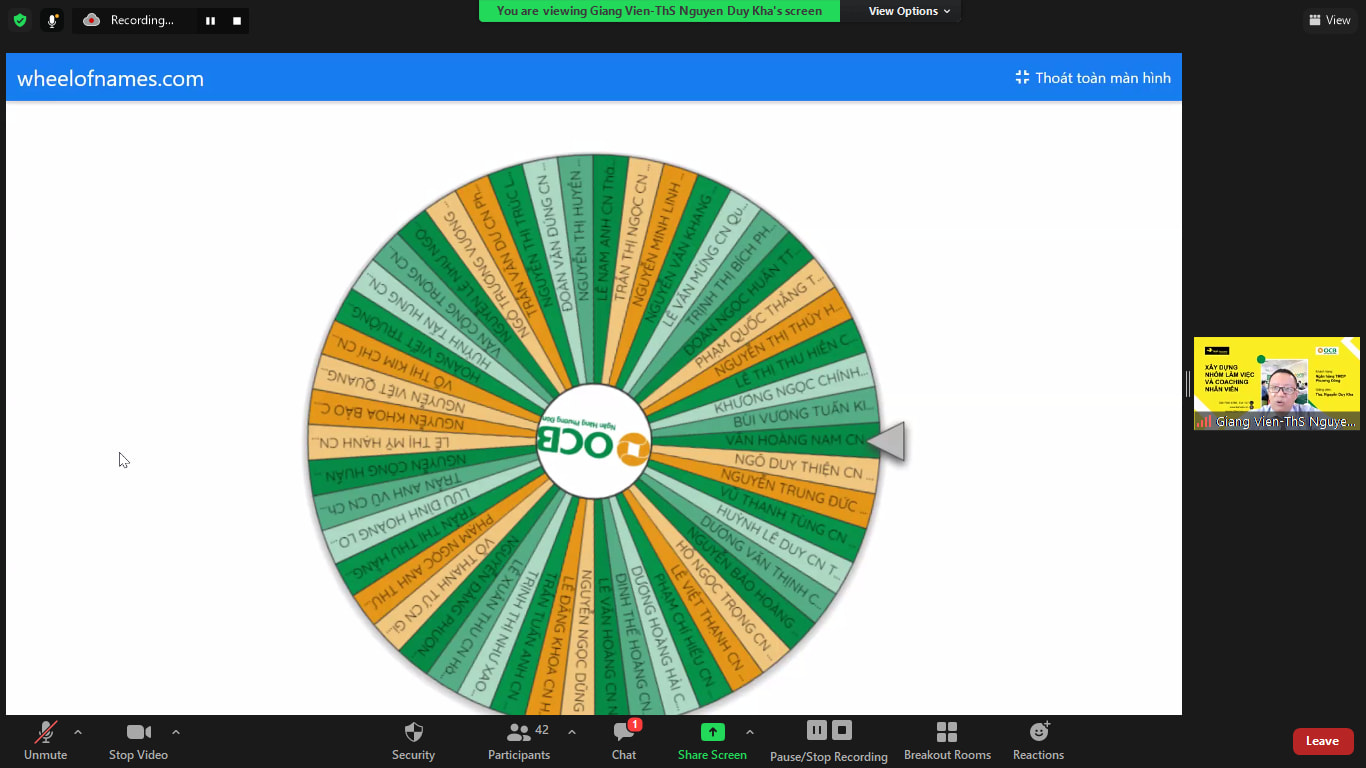Click the green encryption shield icon

20,20
